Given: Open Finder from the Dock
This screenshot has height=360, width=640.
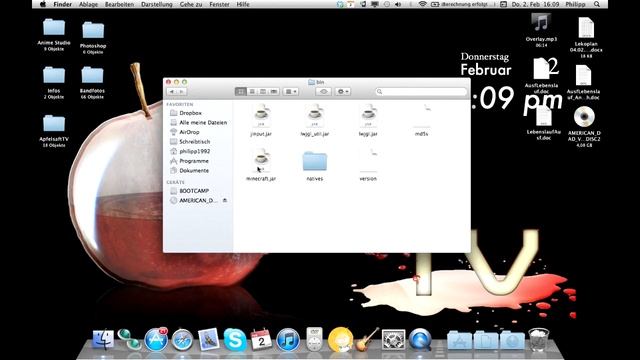Looking at the screenshot, I should [103, 340].
